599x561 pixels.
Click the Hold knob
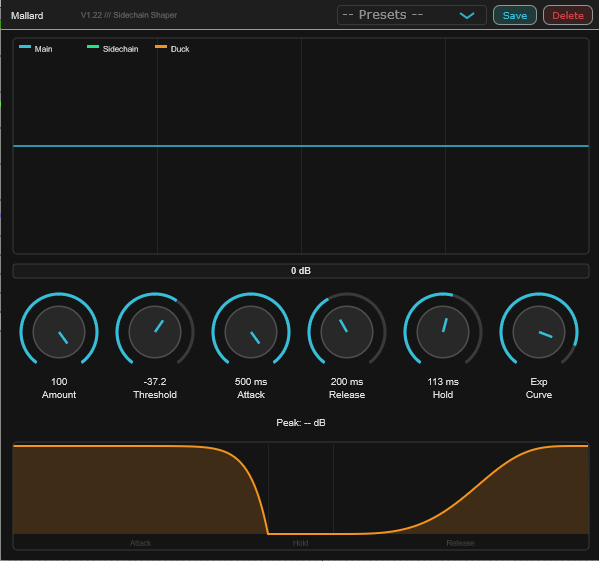pyautogui.click(x=443, y=331)
